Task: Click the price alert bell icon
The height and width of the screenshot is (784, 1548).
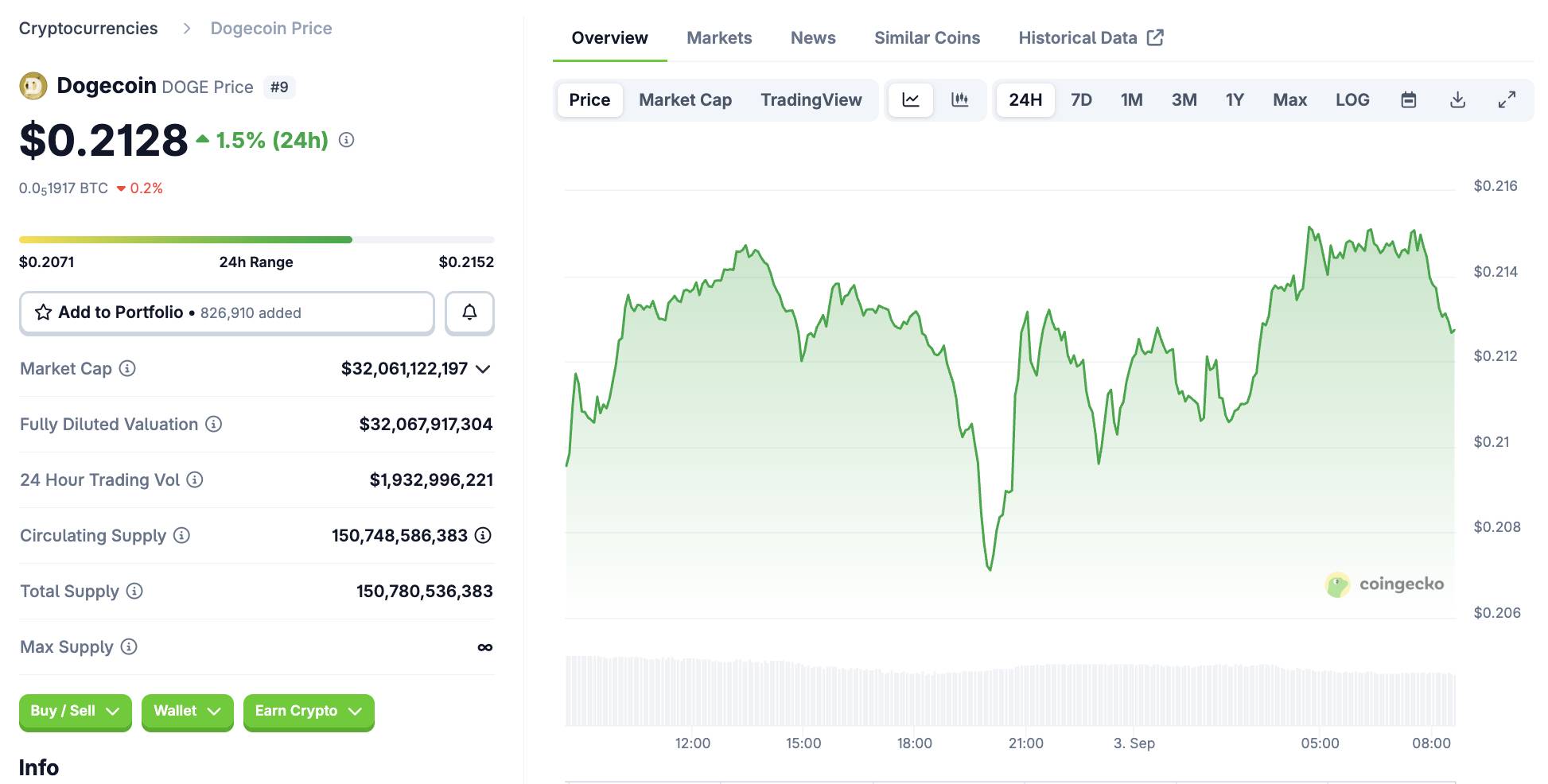Action: 469,312
